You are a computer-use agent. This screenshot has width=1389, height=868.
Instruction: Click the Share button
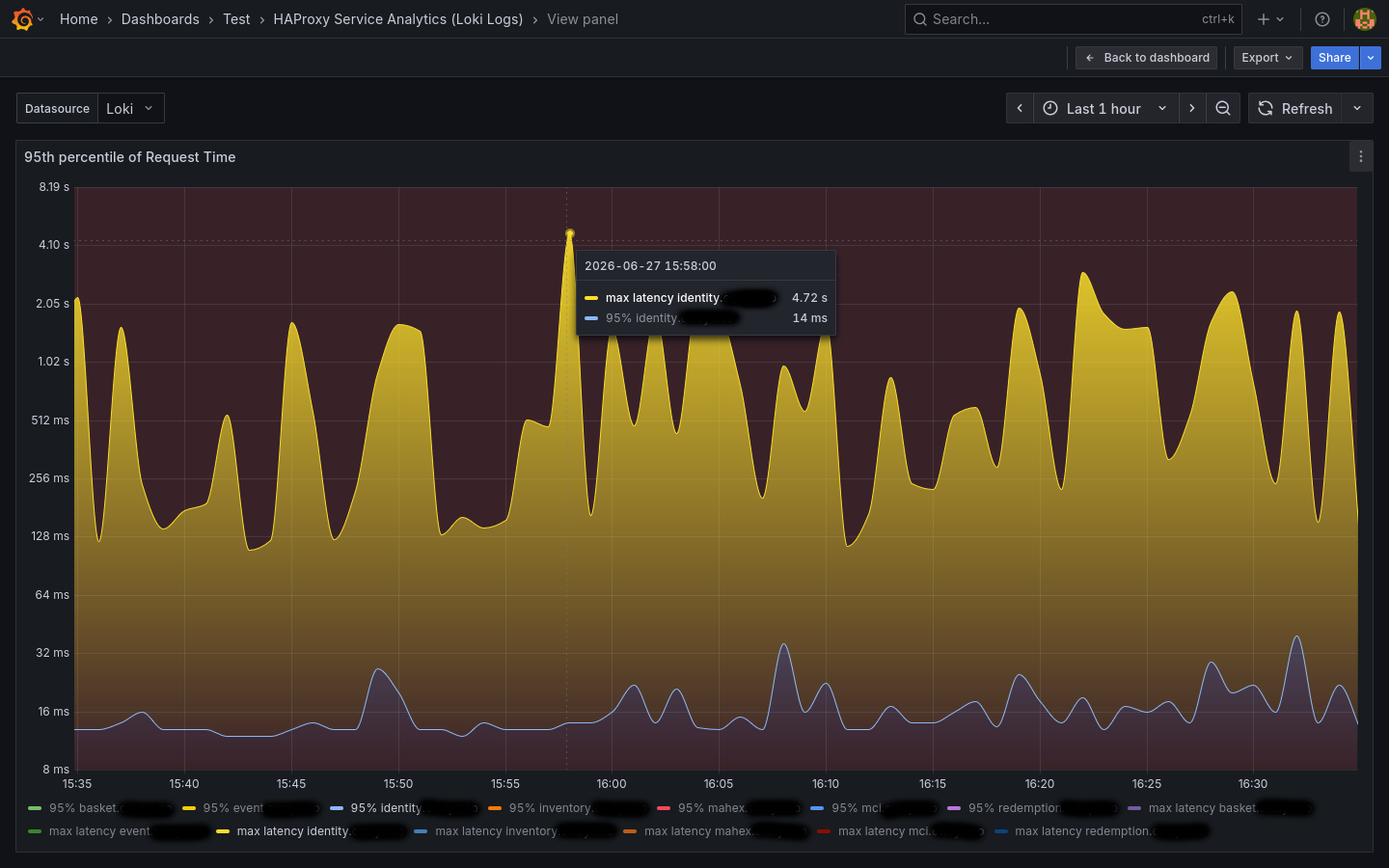pyautogui.click(x=1334, y=58)
